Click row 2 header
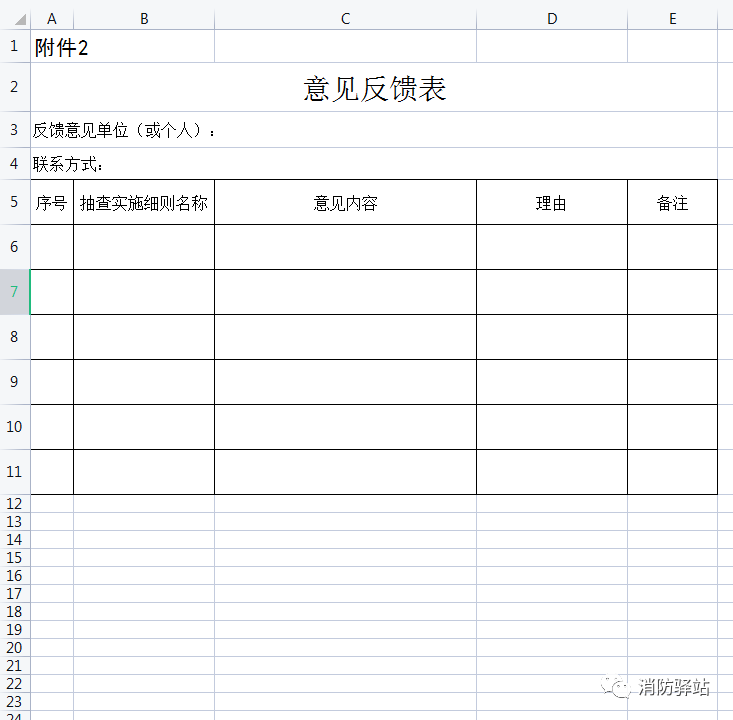The image size is (733, 720). click(x=14, y=87)
